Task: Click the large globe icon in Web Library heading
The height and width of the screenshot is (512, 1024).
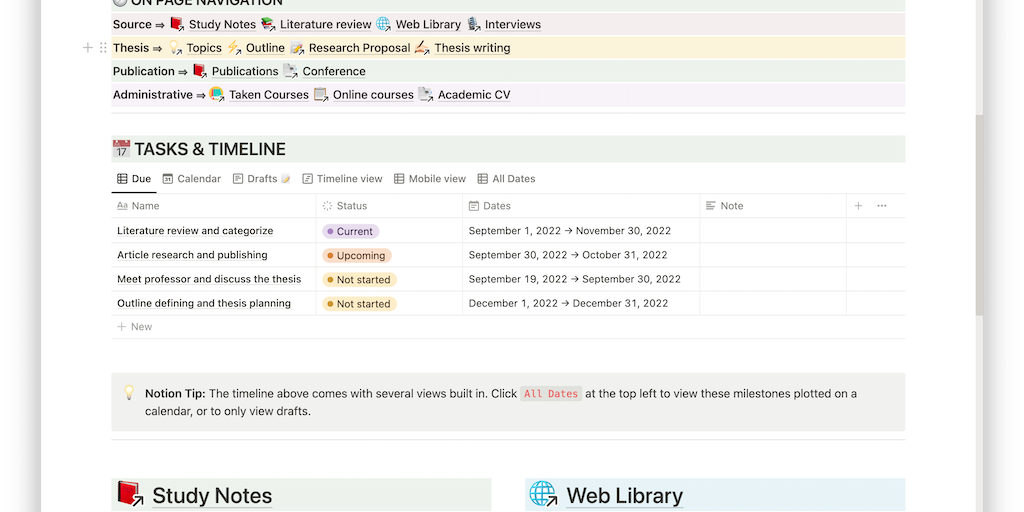Action: pyautogui.click(x=543, y=495)
